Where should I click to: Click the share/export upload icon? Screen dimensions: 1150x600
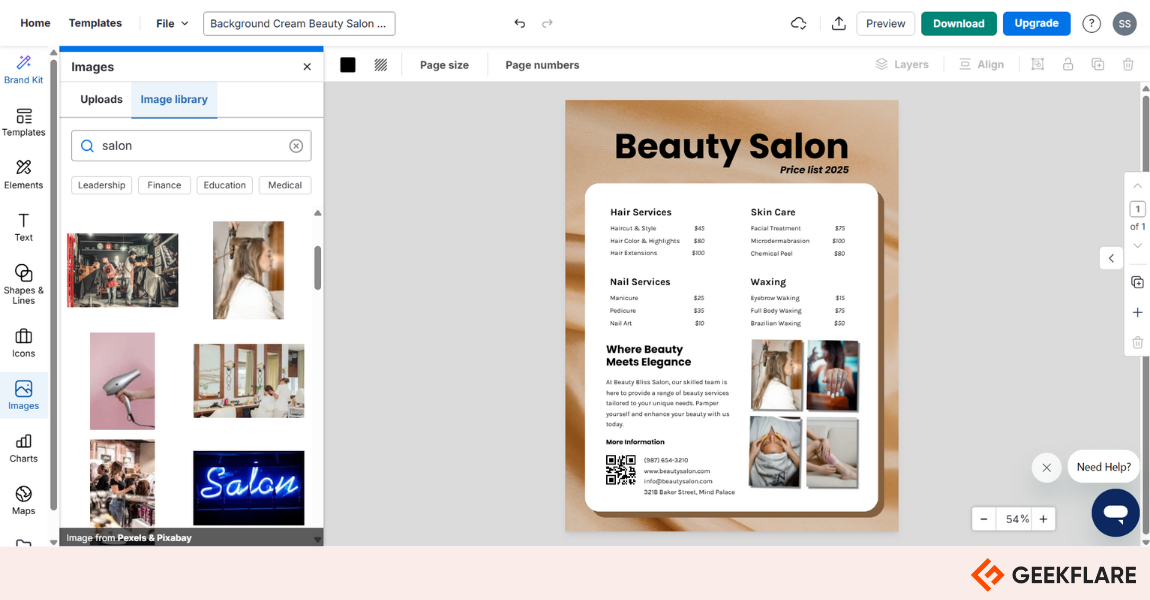pos(838,23)
